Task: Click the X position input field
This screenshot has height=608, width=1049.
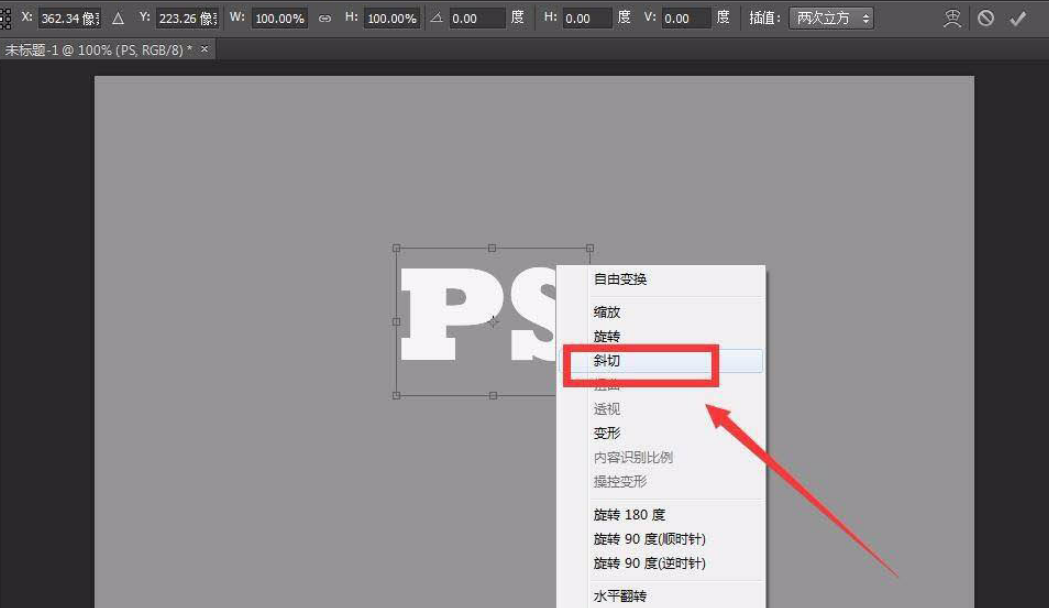Action: 70,18
